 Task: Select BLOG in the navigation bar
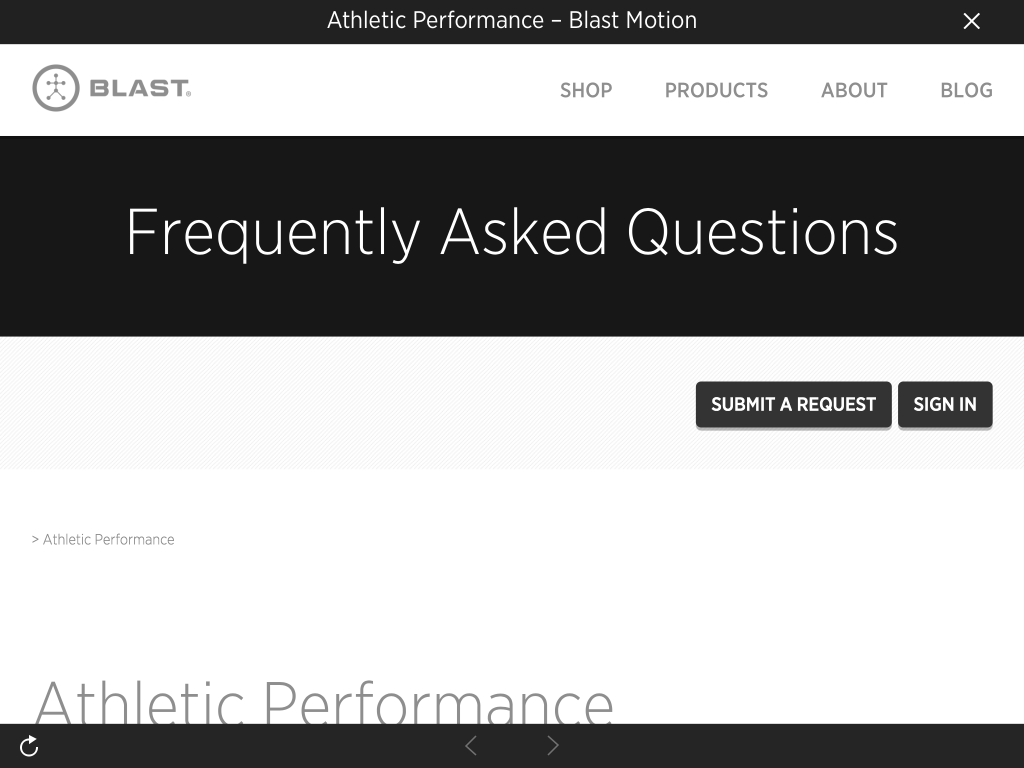pos(967,90)
